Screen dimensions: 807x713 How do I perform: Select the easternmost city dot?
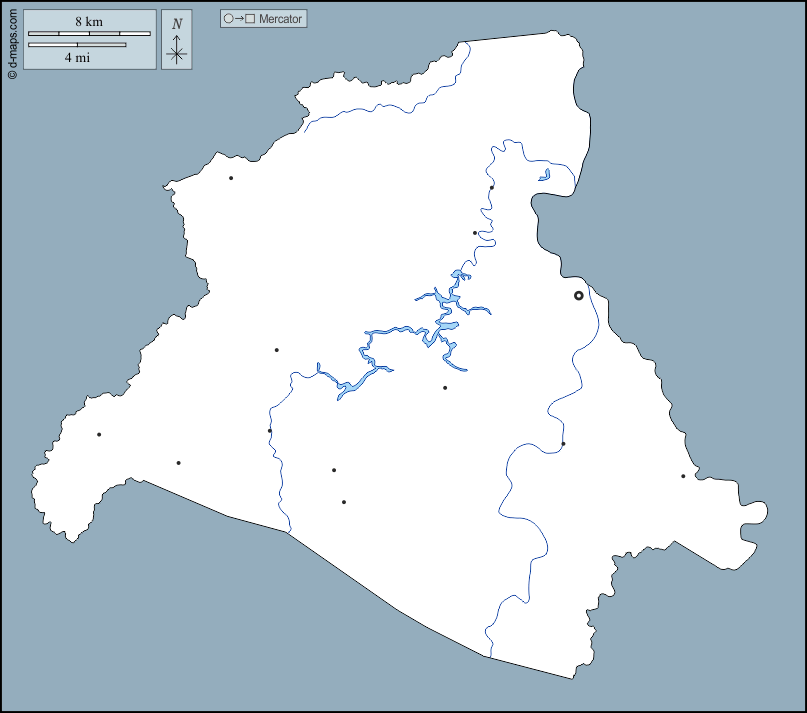[x=683, y=476]
